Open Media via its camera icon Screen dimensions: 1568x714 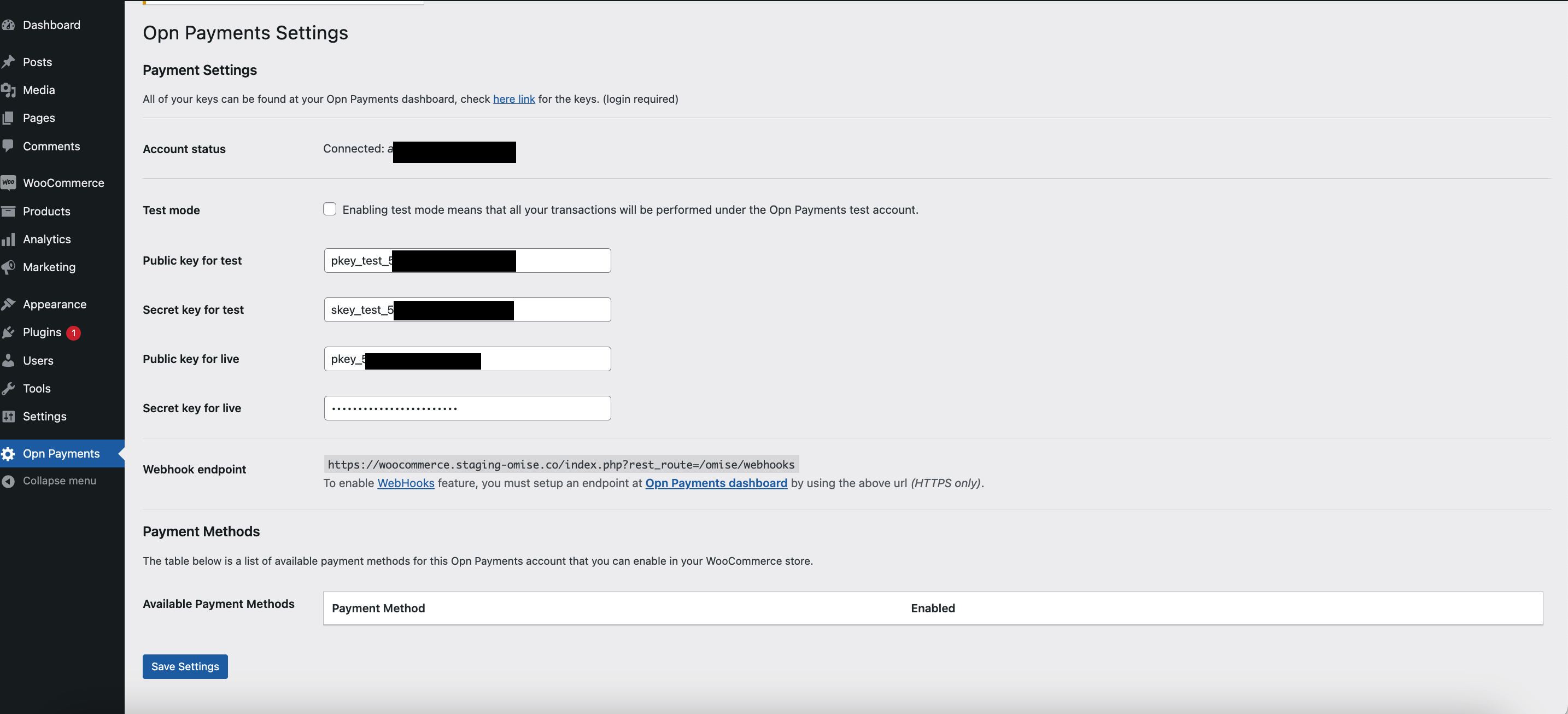9,90
